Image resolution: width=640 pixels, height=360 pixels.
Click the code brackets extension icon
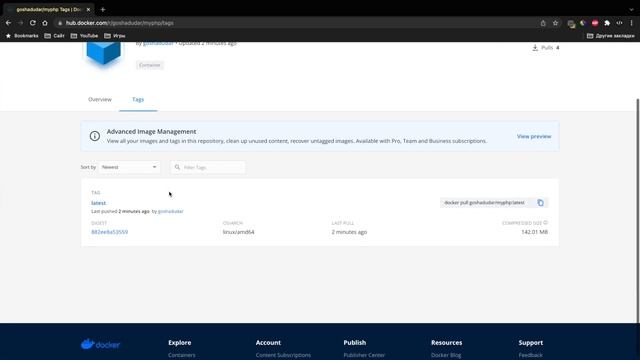coord(619,23)
